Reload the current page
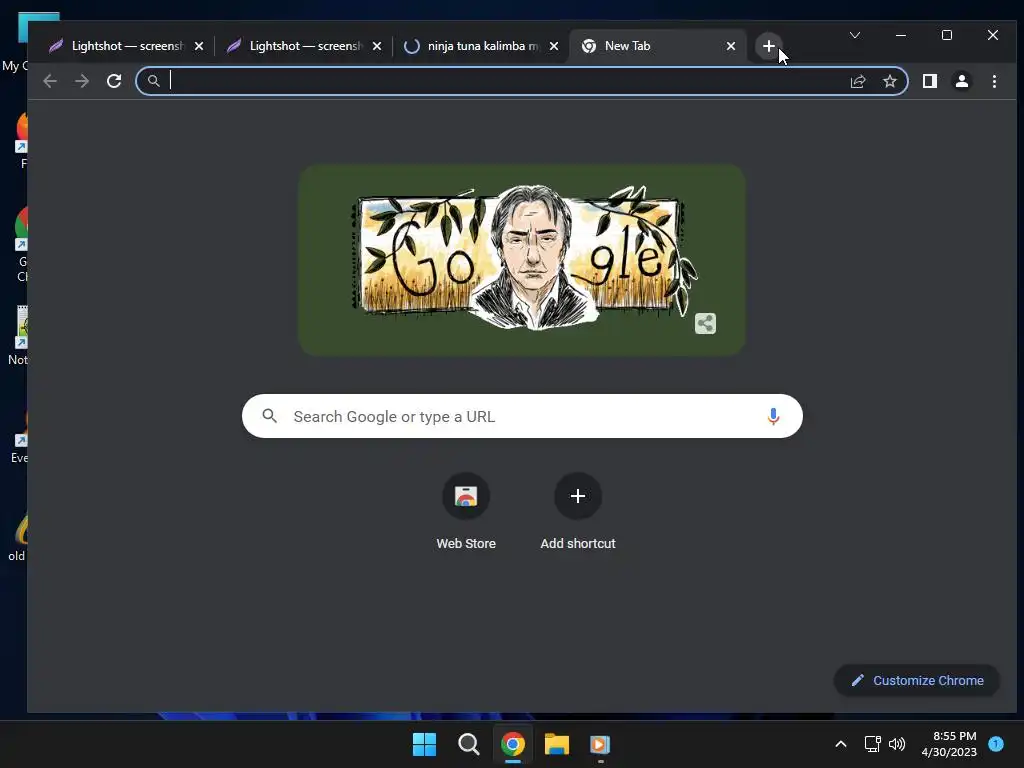 click(114, 81)
